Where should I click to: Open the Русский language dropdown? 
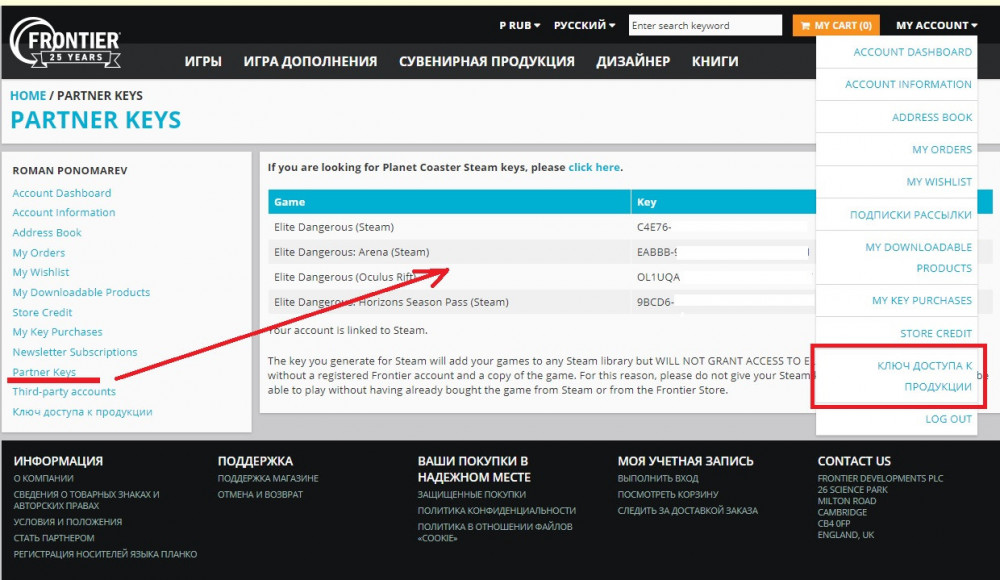(x=584, y=26)
